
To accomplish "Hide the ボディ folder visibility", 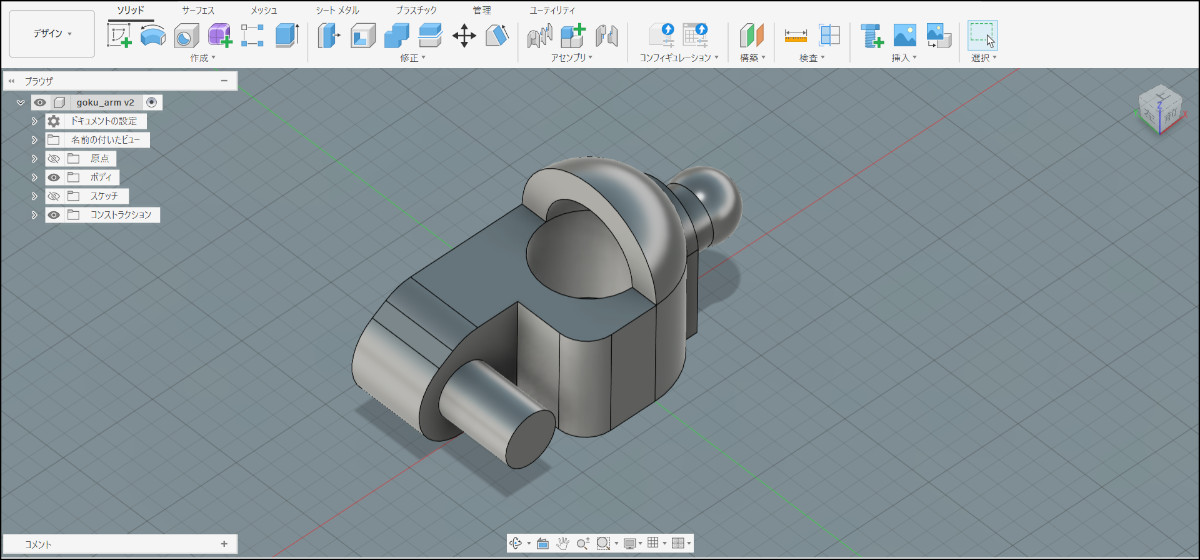I will point(54,177).
